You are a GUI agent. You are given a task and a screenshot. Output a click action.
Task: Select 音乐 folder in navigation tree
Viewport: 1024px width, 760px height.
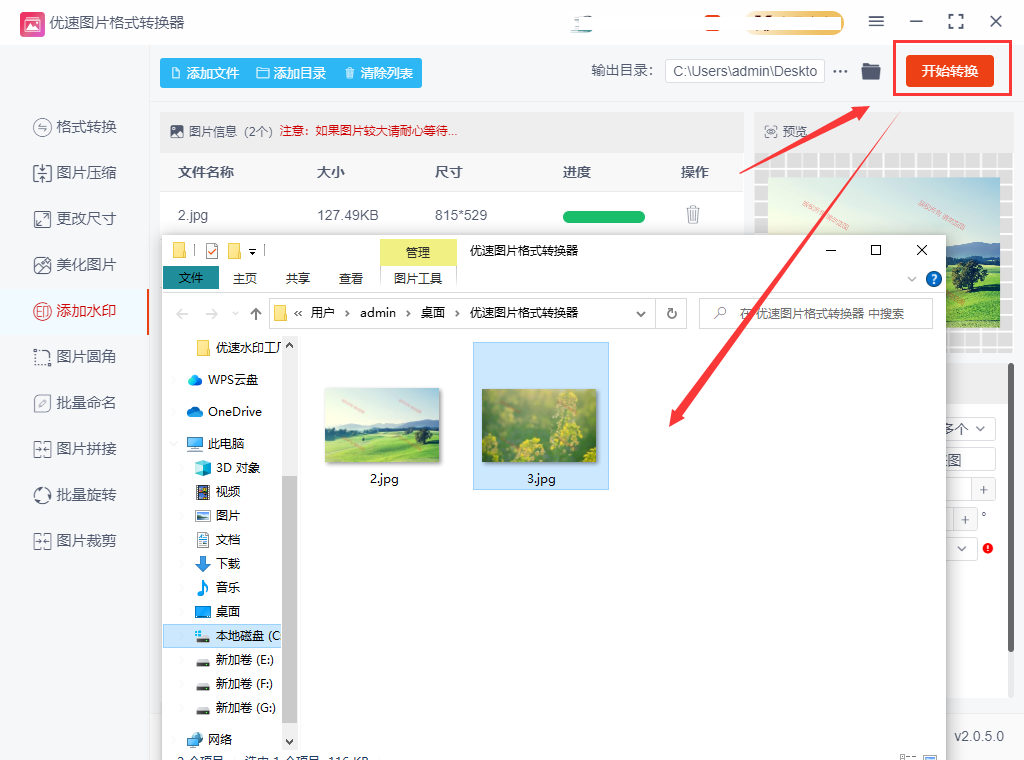[218, 588]
